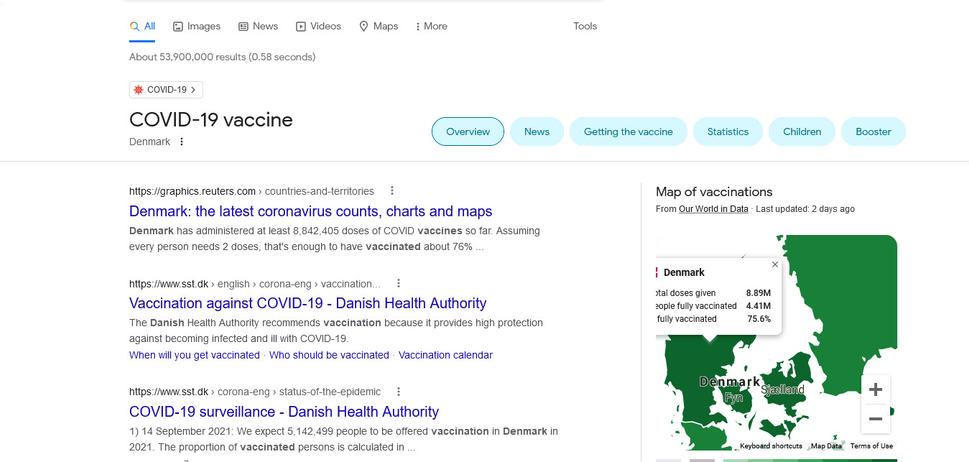Viewport: 969px width, 462px height.
Task: Click the News tab newspaper icon
Action: [243, 26]
